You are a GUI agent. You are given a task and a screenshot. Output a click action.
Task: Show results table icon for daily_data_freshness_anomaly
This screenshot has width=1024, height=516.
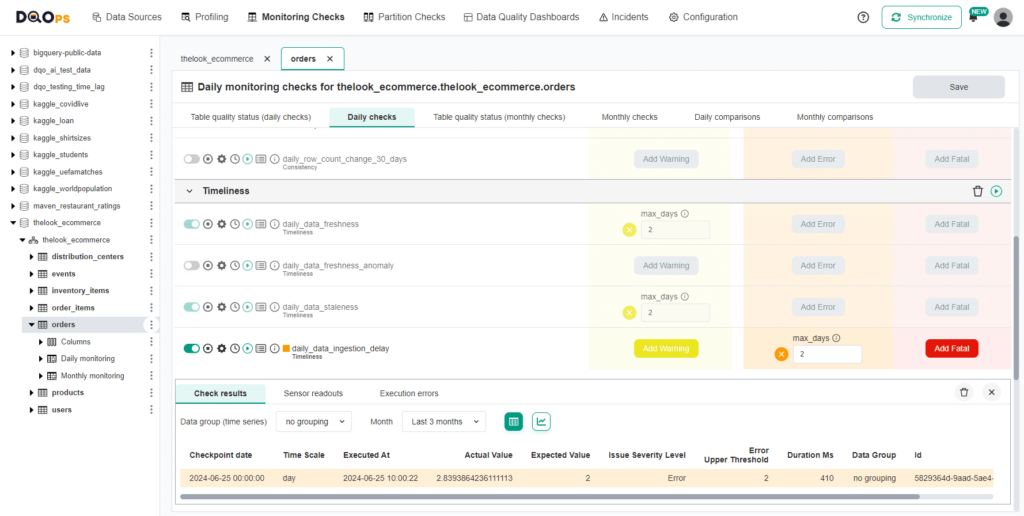(261, 266)
